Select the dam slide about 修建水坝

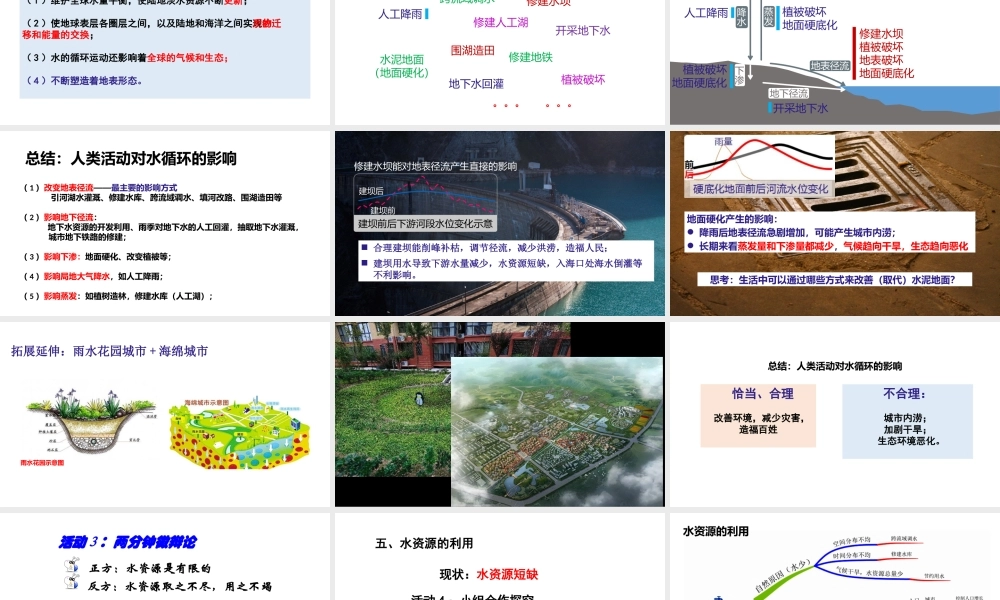pos(500,223)
